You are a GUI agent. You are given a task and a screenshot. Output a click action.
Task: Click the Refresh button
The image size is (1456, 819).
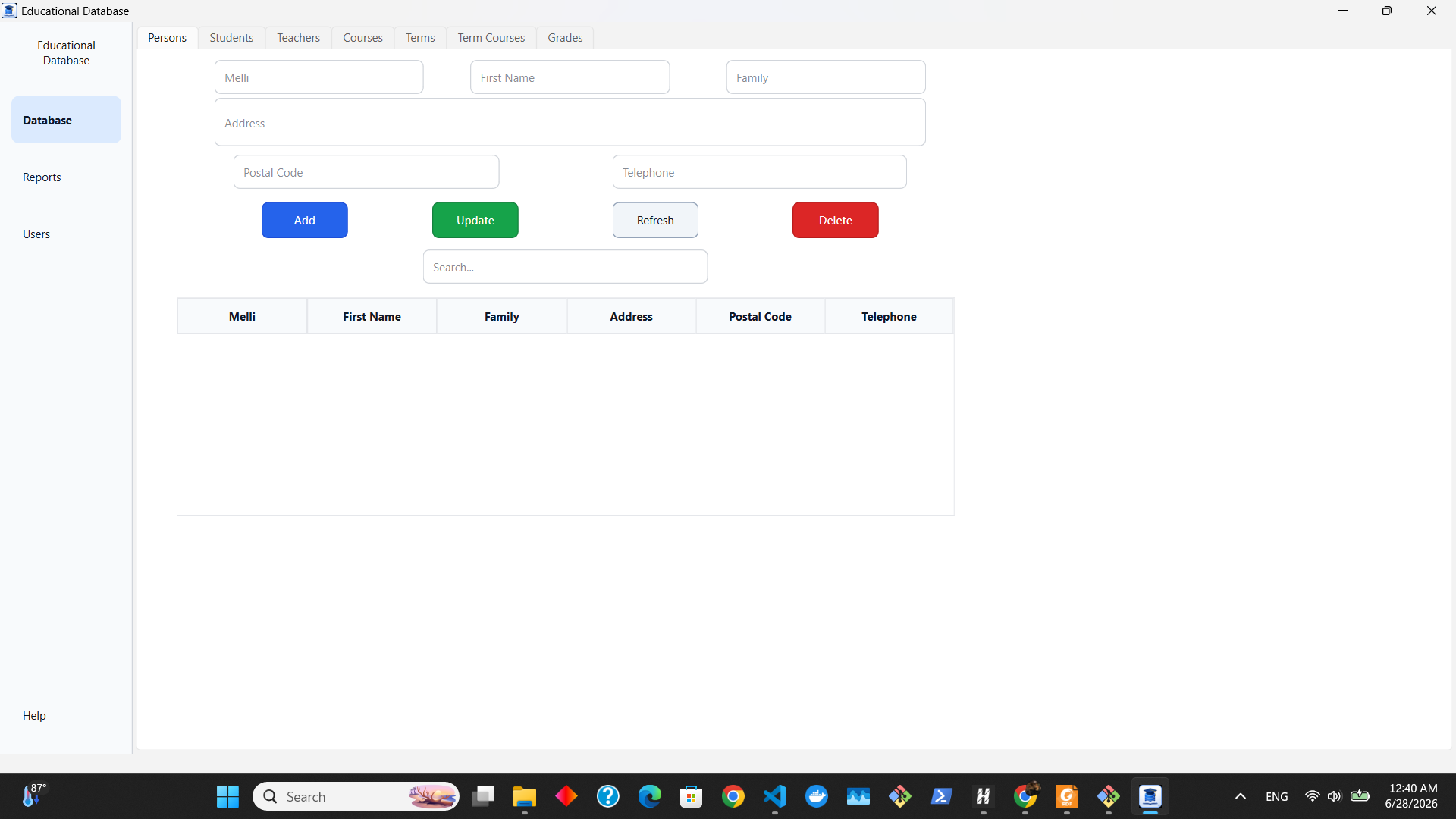pyautogui.click(x=655, y=220)
